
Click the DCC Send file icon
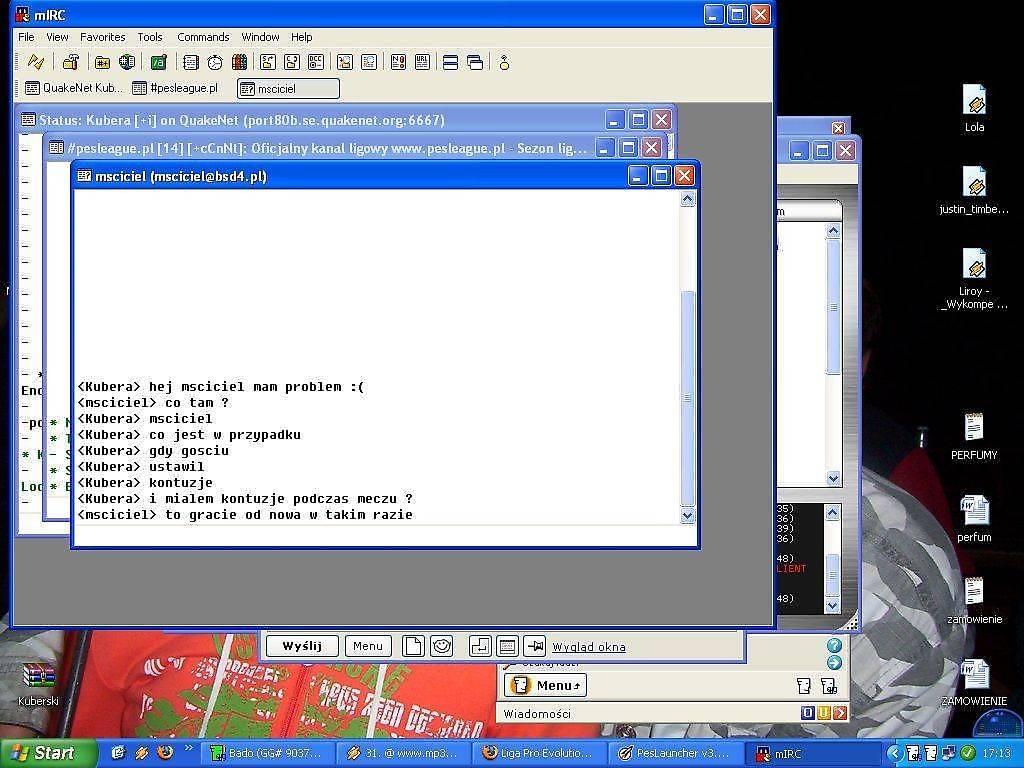(x=268, y=62)
